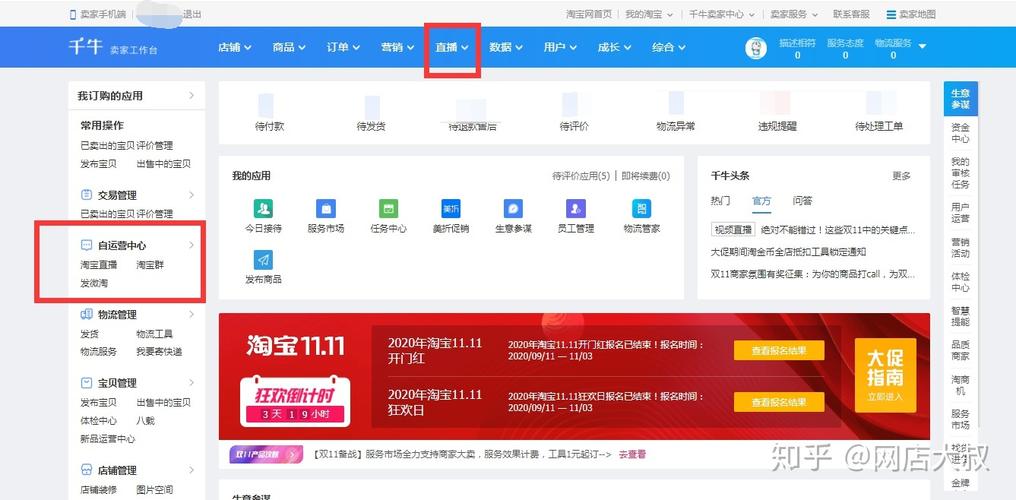Open the 综合 dropdown menu
This screenshot has height=500, width=1016.
tap(669, 47)
